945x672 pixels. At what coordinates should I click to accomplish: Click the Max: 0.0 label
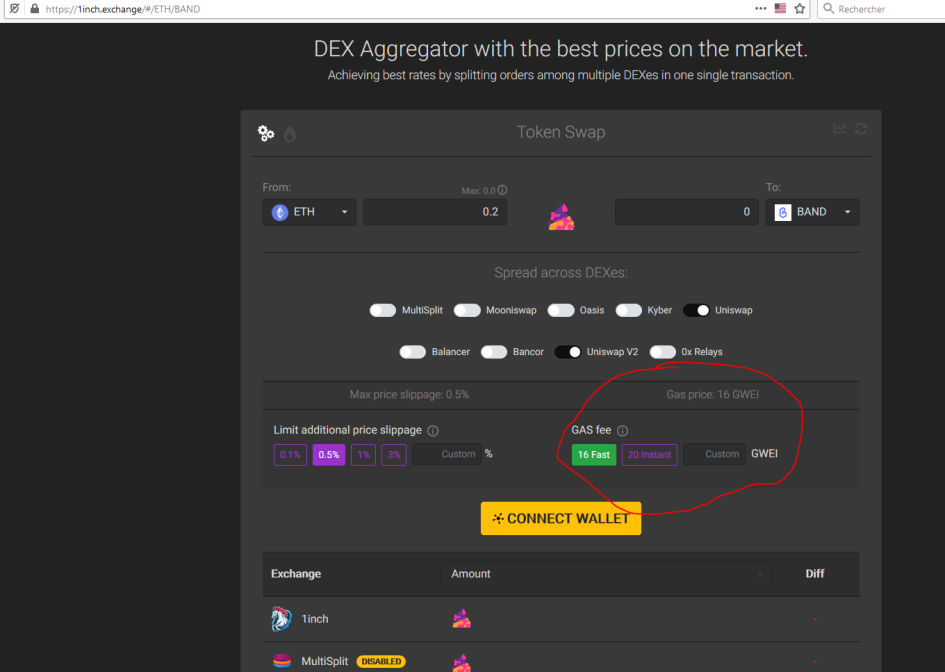point(479,190)
